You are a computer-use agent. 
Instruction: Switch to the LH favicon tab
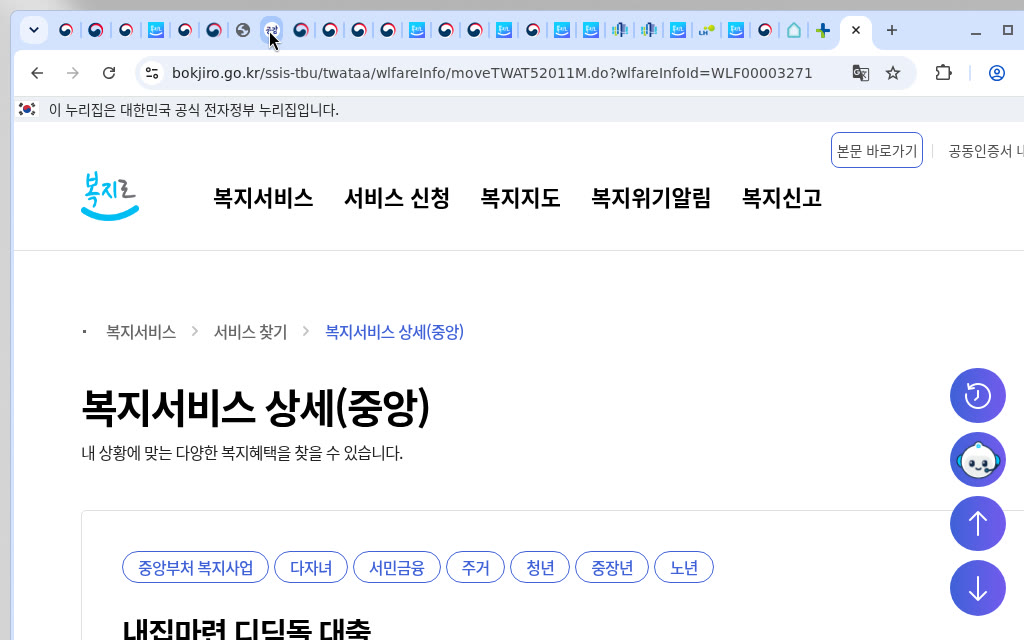click(707, 30)
